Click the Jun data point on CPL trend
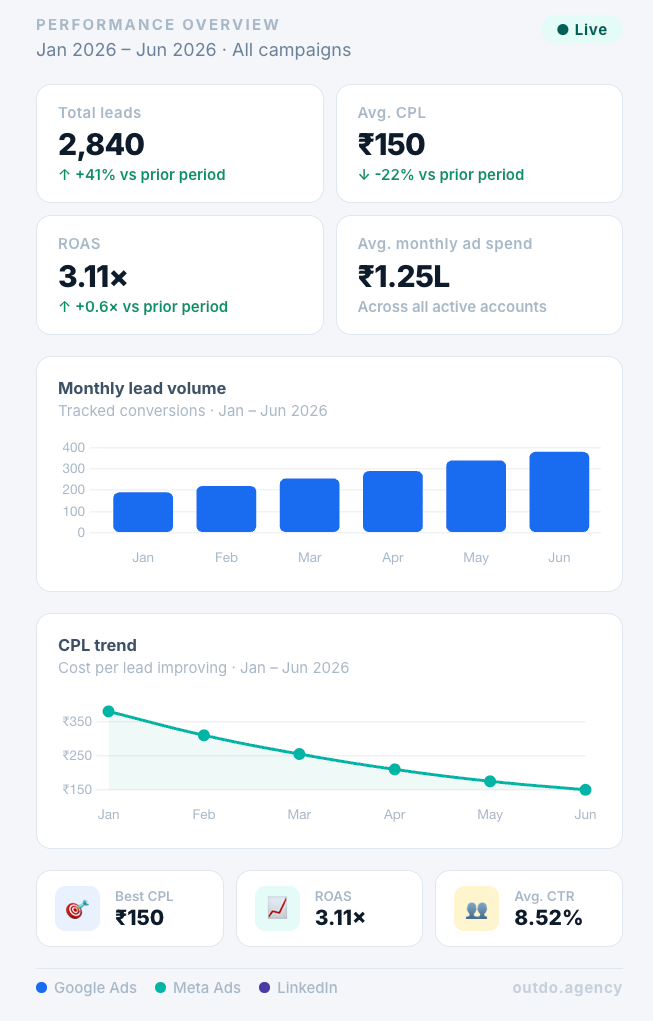The width and height of the screenshot is (653, 1021). coord(585,790)
